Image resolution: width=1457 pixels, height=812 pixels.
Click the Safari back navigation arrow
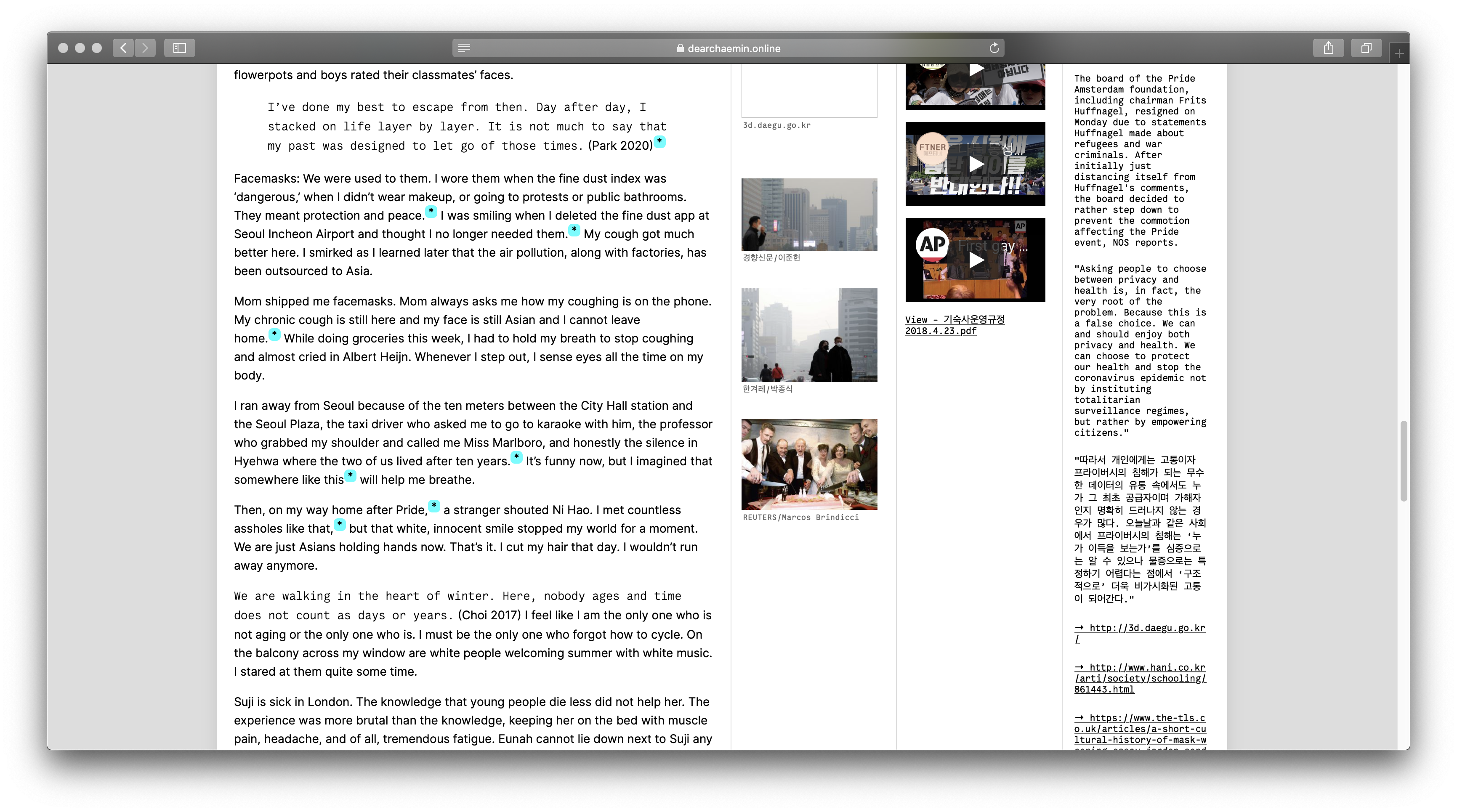(123, 48)
